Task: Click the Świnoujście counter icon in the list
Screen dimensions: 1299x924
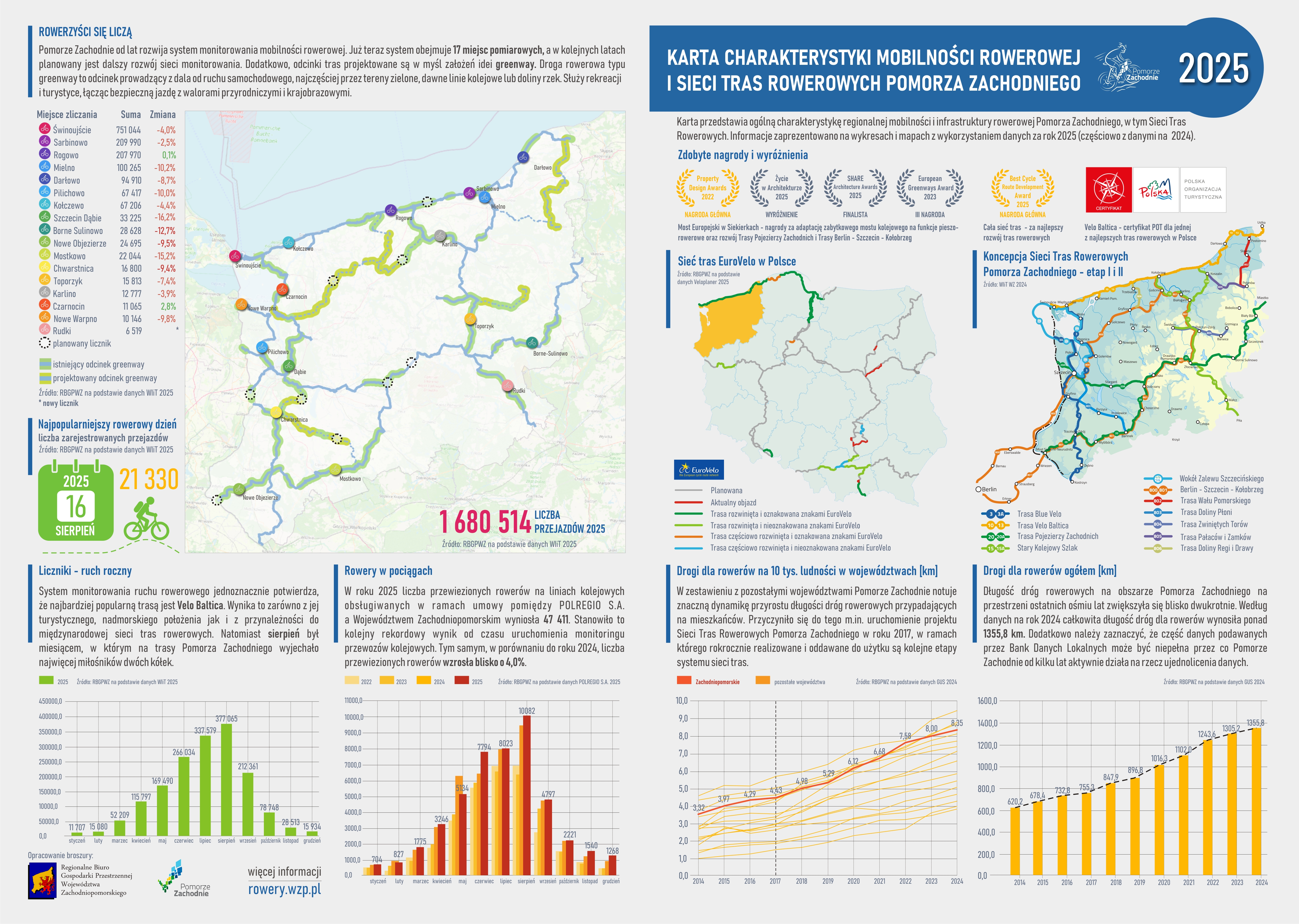Action: [44, 129]
